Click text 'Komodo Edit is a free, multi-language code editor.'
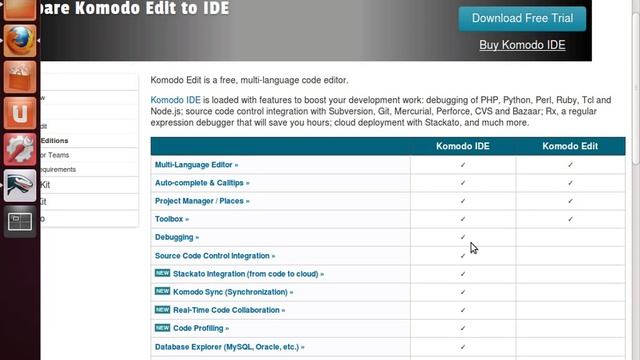 click(x=249, y=80)
